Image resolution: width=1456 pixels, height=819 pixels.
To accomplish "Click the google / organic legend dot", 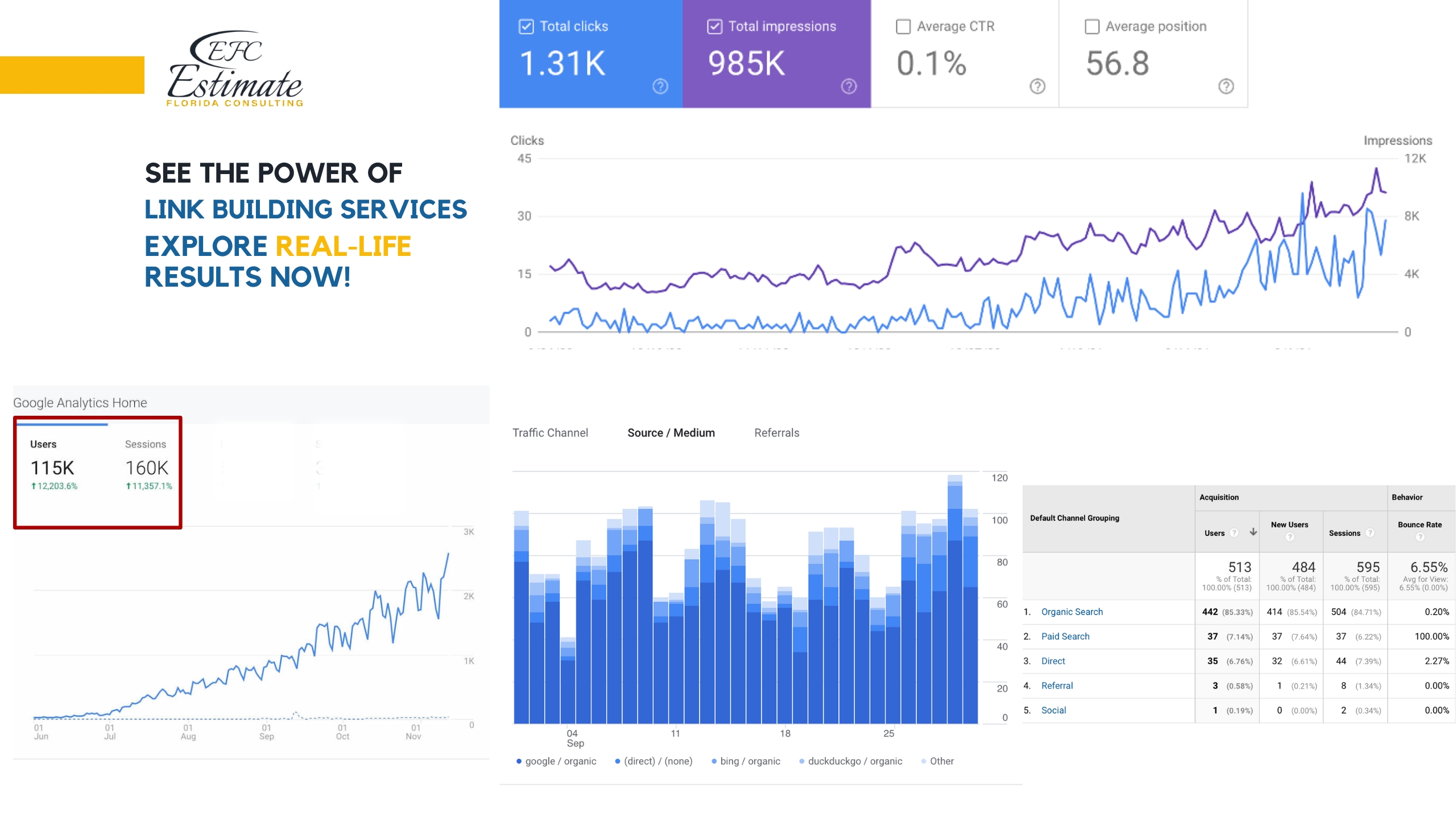I will point(519,762).
